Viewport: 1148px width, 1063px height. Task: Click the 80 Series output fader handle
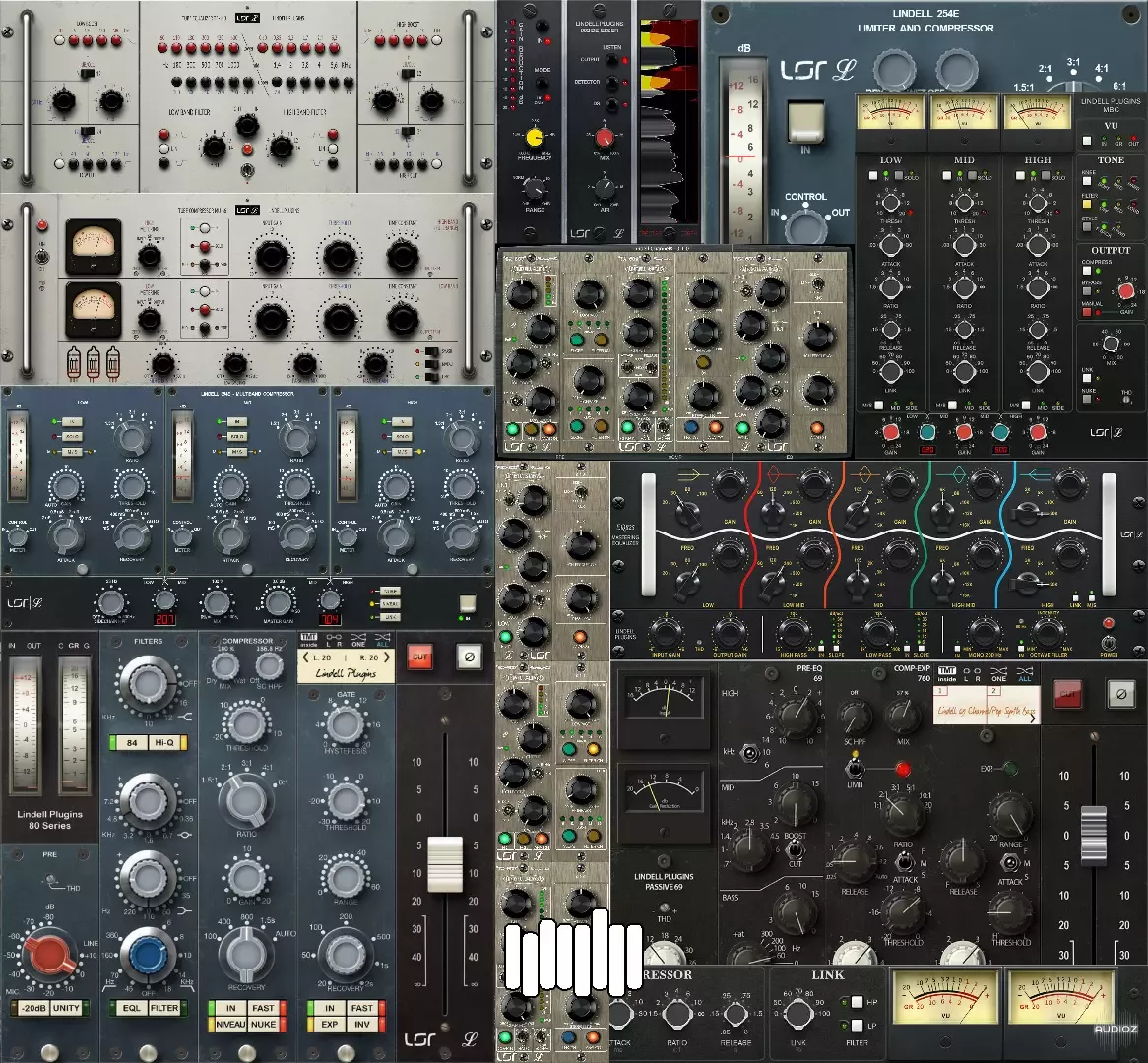(x=445, y=864)
